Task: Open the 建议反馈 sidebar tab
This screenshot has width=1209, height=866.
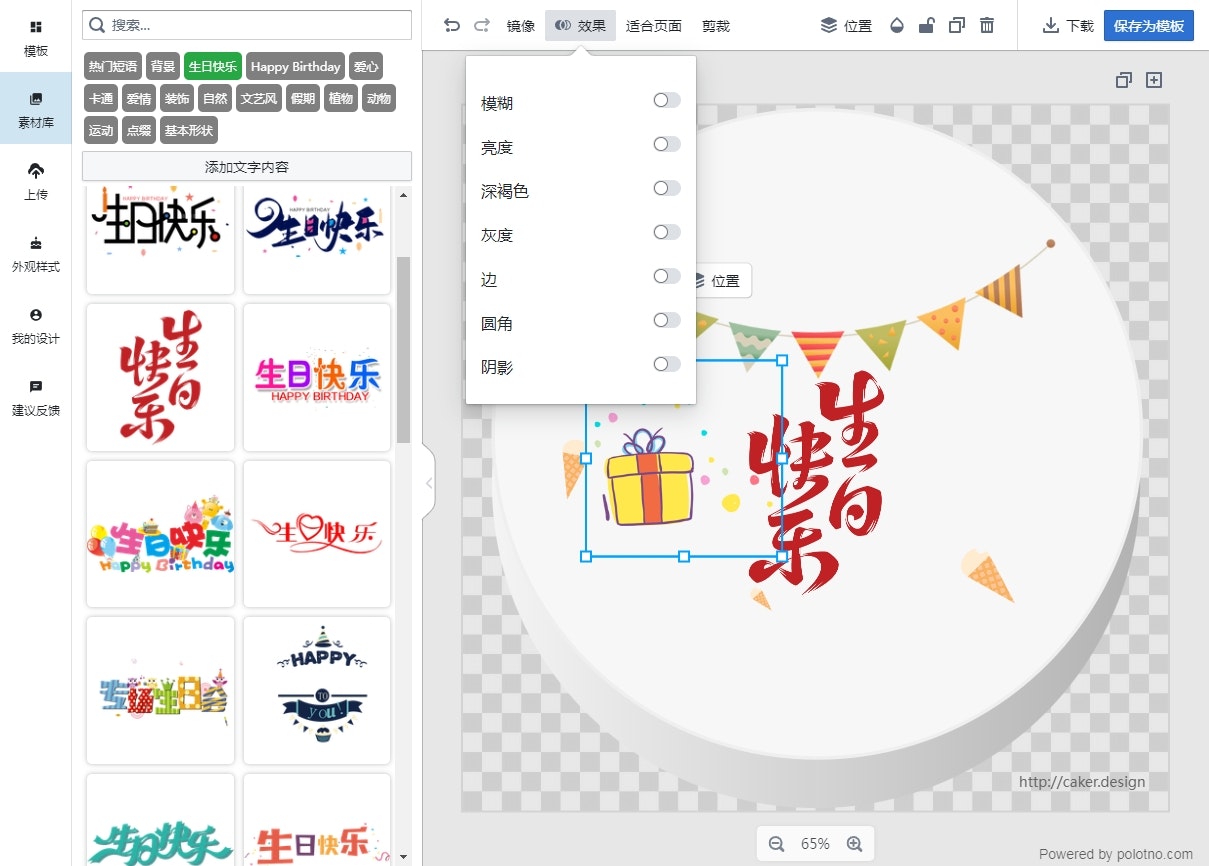Action: click(36, 398)
